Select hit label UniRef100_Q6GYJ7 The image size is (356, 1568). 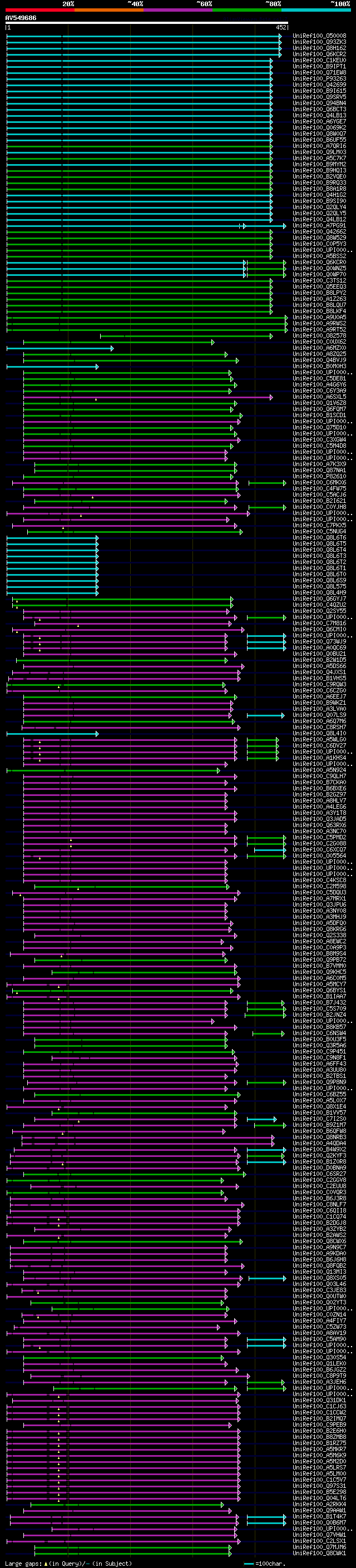pos(319,599)
